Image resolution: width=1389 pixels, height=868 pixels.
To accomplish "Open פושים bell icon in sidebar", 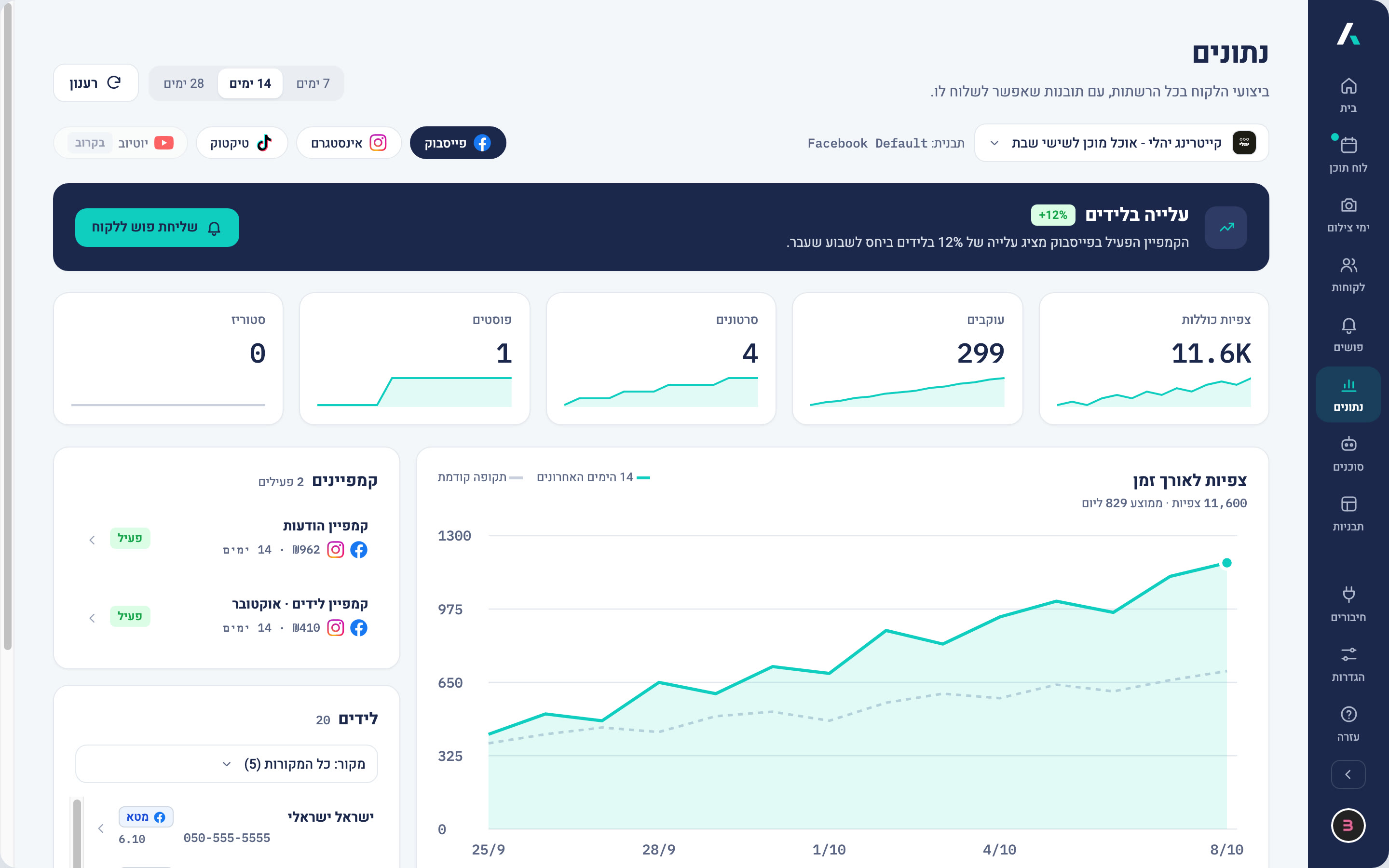I will pos(1348,334).
